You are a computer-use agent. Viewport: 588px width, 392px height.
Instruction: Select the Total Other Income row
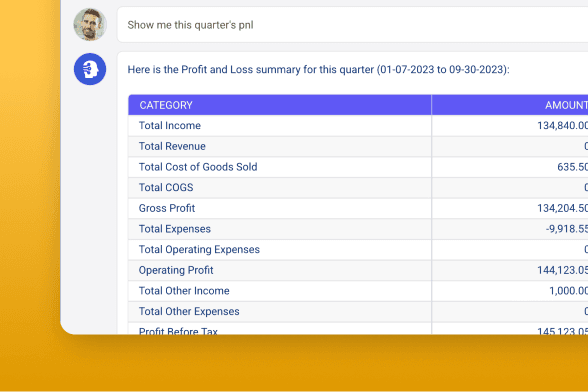[358, 291]
